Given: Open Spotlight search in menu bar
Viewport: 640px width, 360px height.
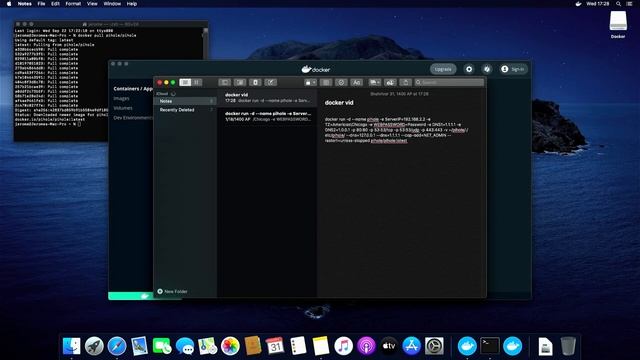Looking at the screenshot, I should [618, 4].
